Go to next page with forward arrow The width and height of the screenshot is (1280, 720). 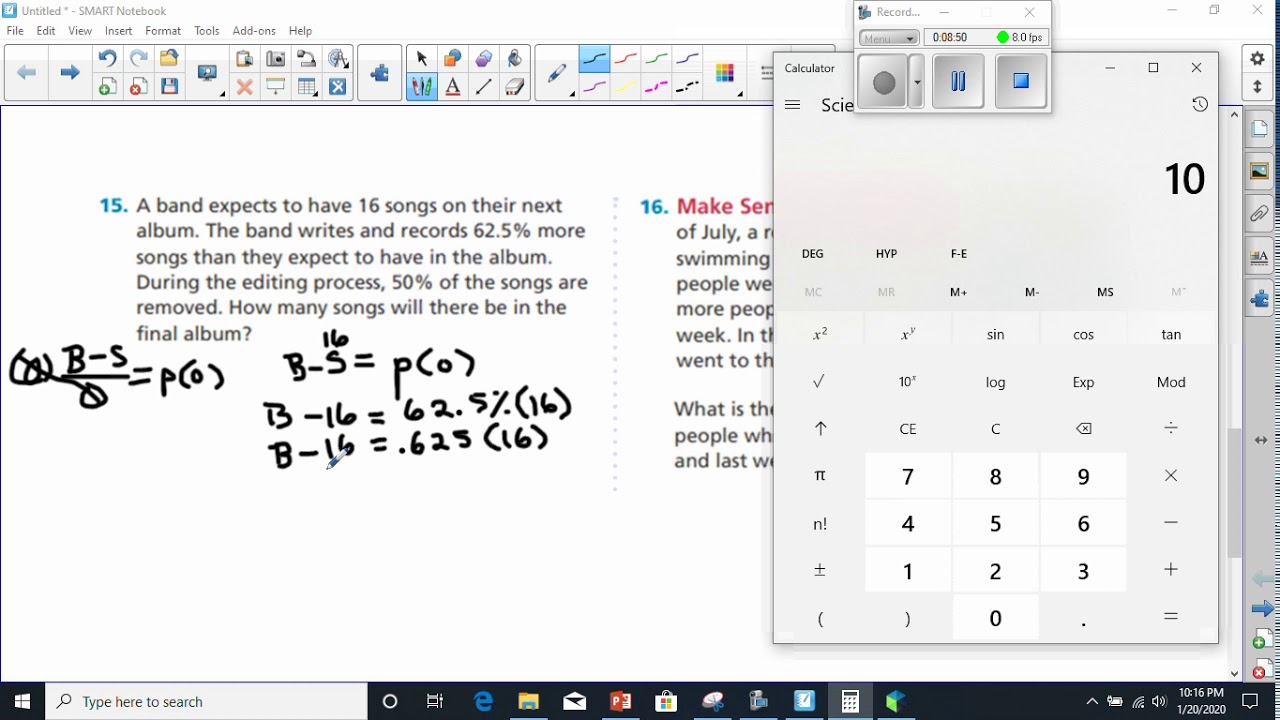click(69, 73)
